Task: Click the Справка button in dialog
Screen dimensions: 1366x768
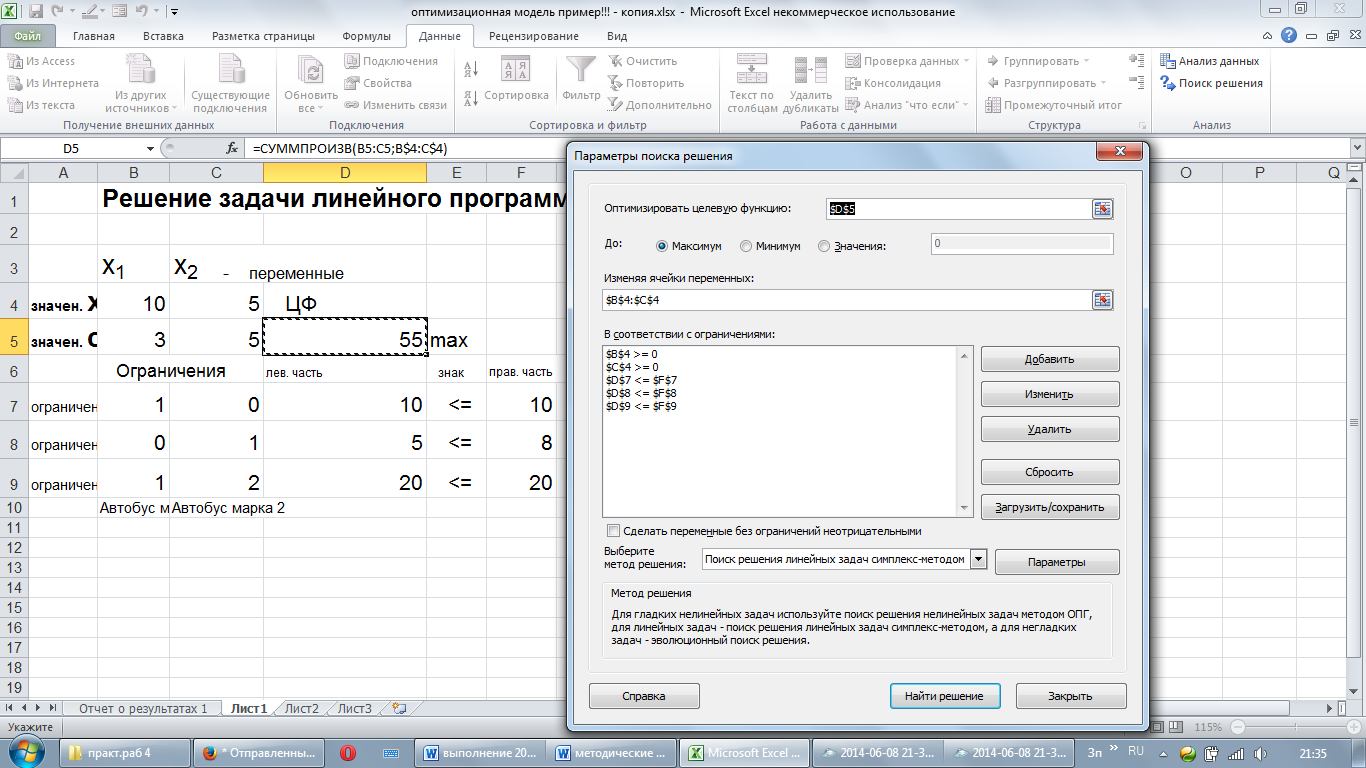Action: tap(644, 696)
